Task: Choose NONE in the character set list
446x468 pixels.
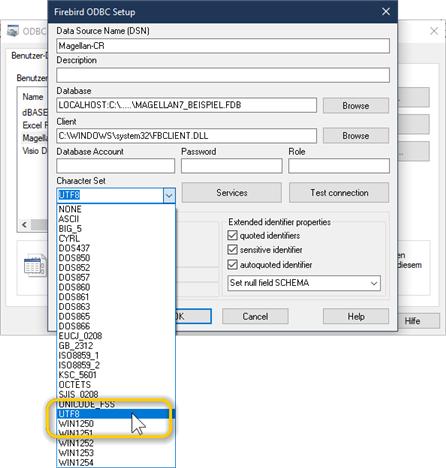Action: 116,209
